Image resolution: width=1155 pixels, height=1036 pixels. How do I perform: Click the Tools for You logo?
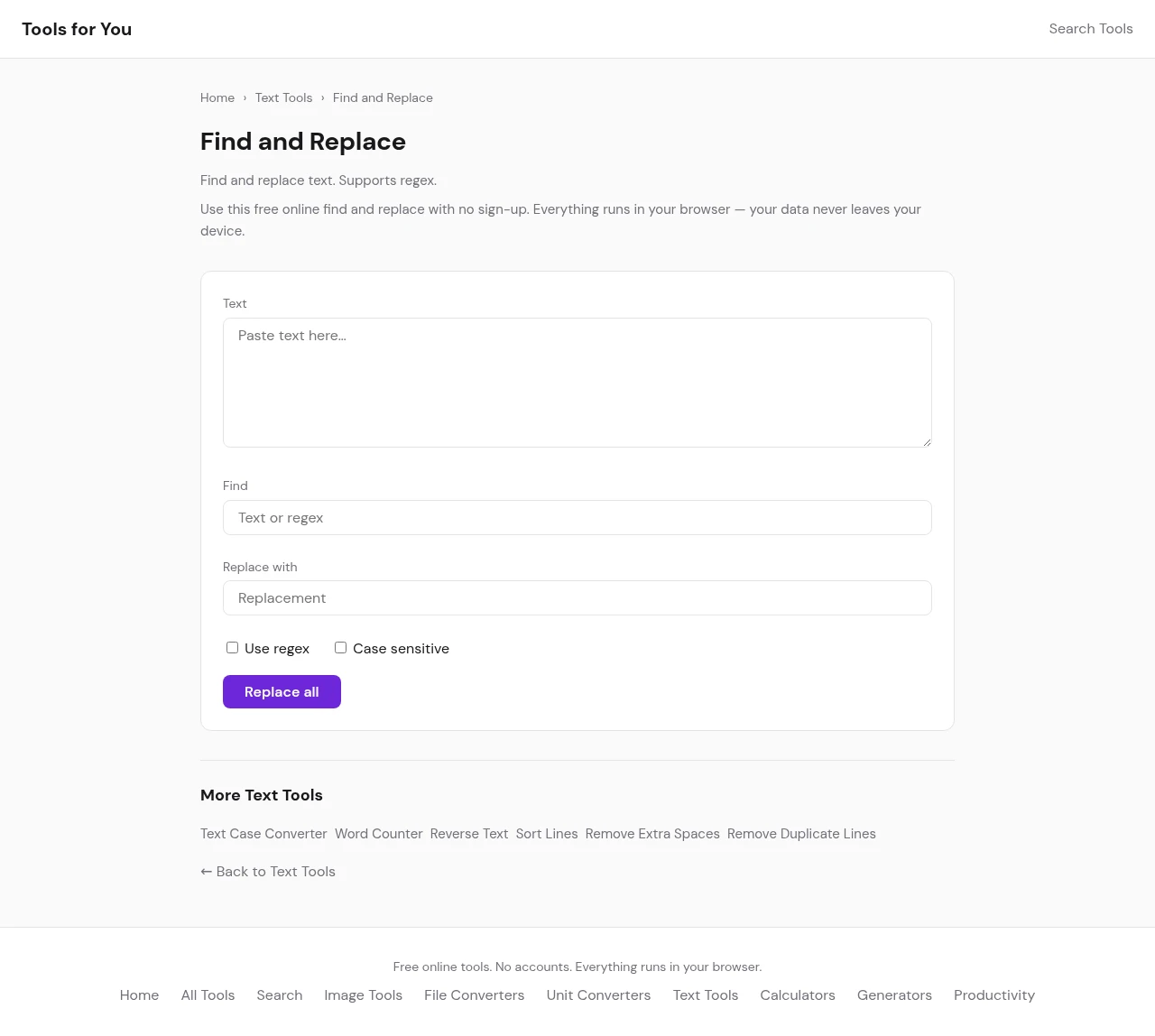(77, 29)
